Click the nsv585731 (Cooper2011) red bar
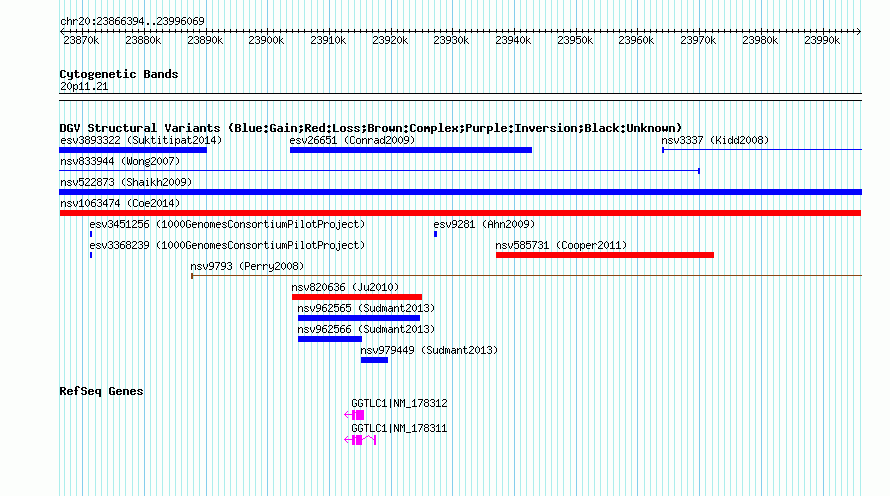The width and height of the screenshot is (890, 496). click(x=604, y=255)
